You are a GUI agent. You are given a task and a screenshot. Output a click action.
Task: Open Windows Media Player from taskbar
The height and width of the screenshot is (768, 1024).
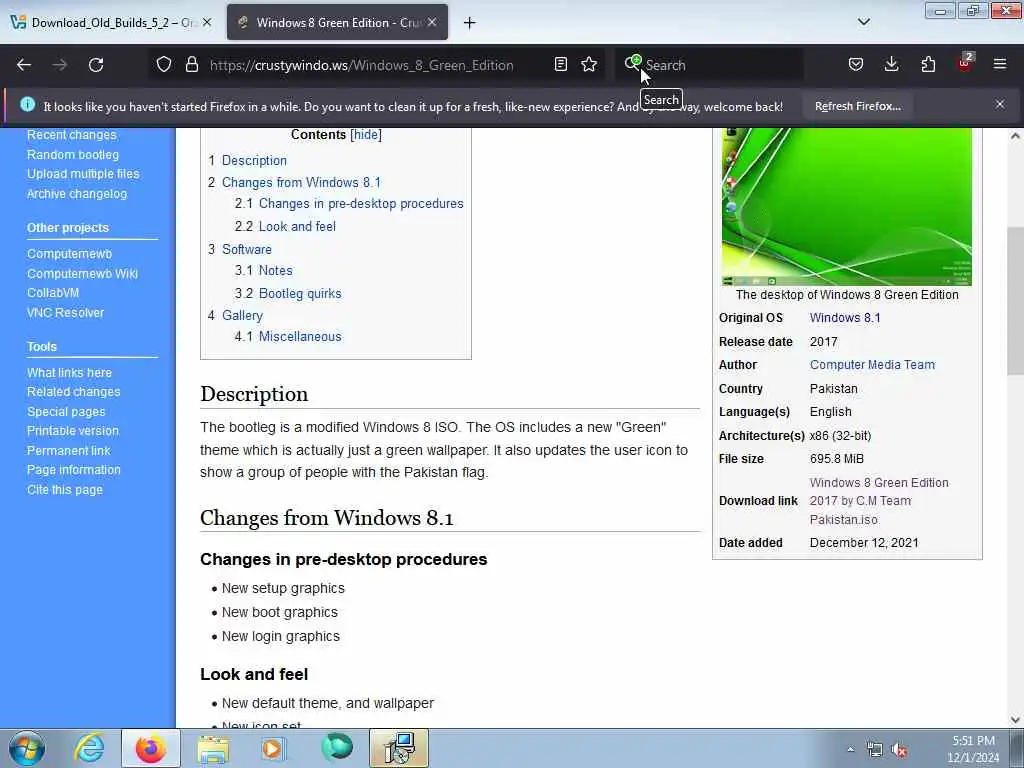tap(273, 749)
